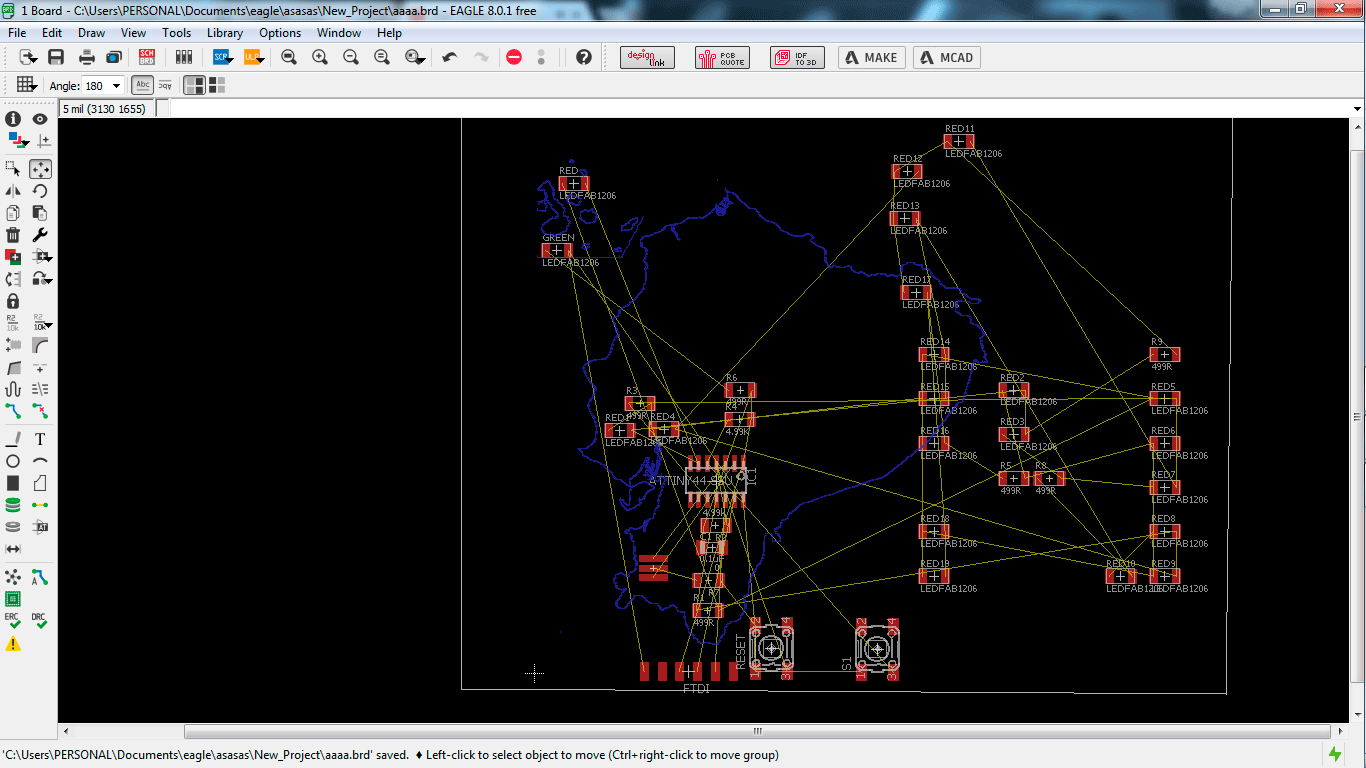Image resolution: width=1366 pixels, height=768 pixels.
Task: Click the MCAD button
Action: [946, 57]
